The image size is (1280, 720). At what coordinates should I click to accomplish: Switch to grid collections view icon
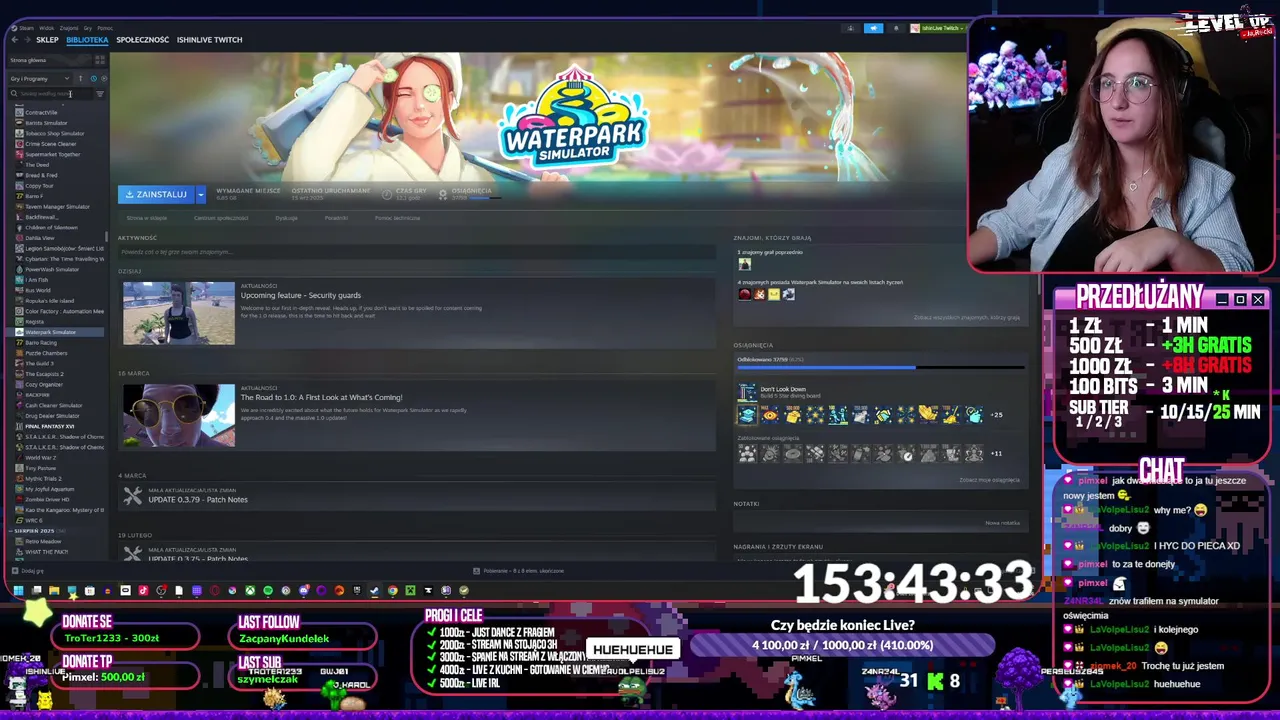coord(99,60)
